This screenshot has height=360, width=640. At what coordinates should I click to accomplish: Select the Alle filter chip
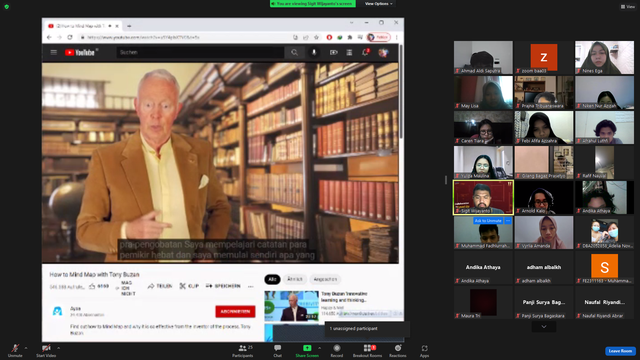click(x=272, y=279)
